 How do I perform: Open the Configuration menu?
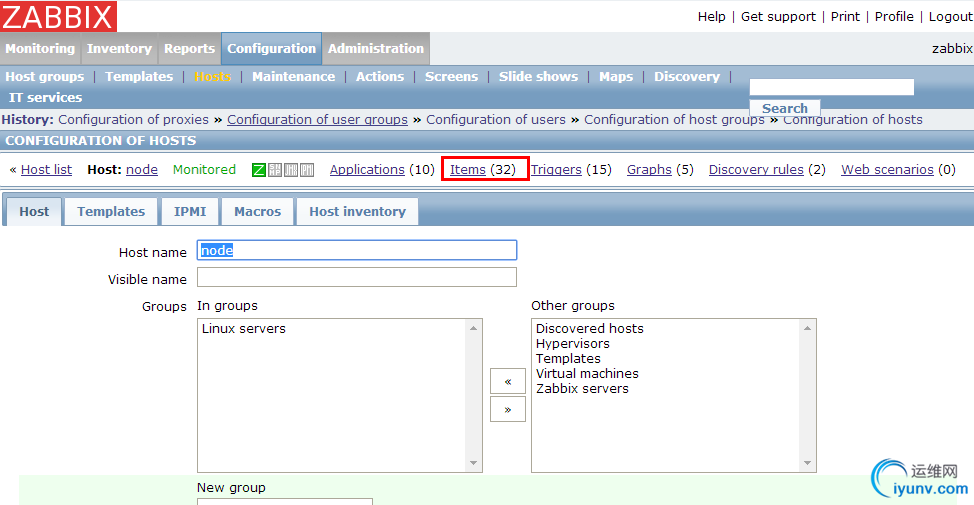pyautogui.click(x=271, y=48)
